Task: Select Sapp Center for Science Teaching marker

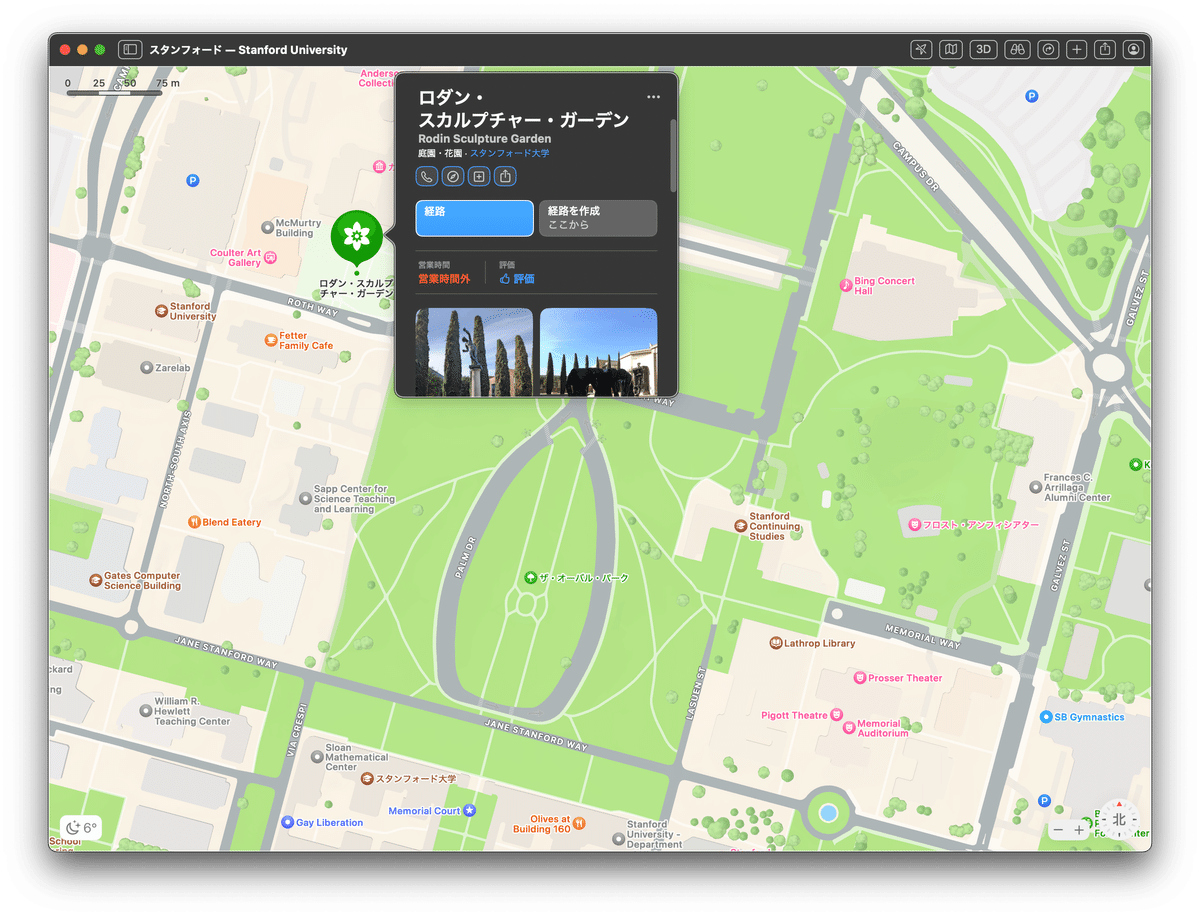Action: (305, 498)
